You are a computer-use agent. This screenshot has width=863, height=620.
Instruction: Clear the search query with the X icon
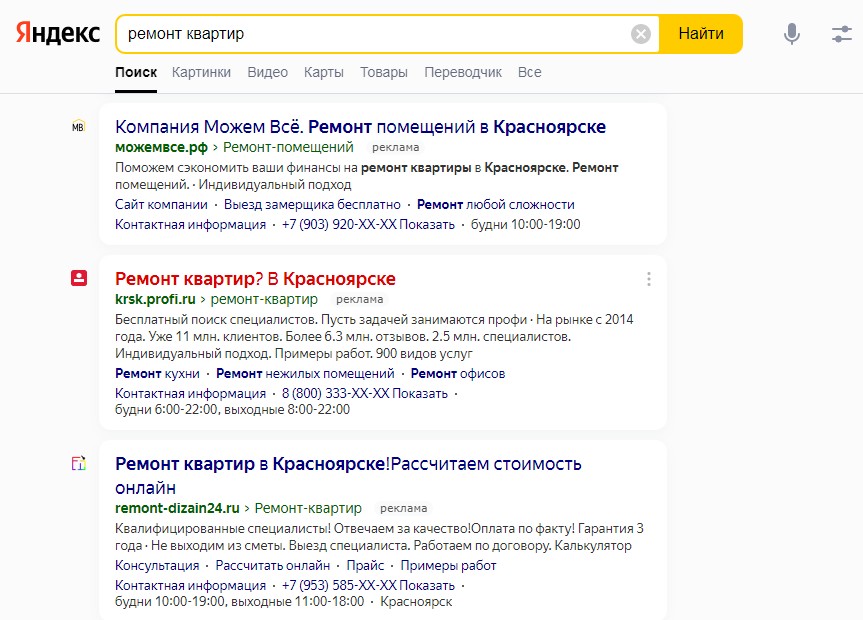coord(641,34)
